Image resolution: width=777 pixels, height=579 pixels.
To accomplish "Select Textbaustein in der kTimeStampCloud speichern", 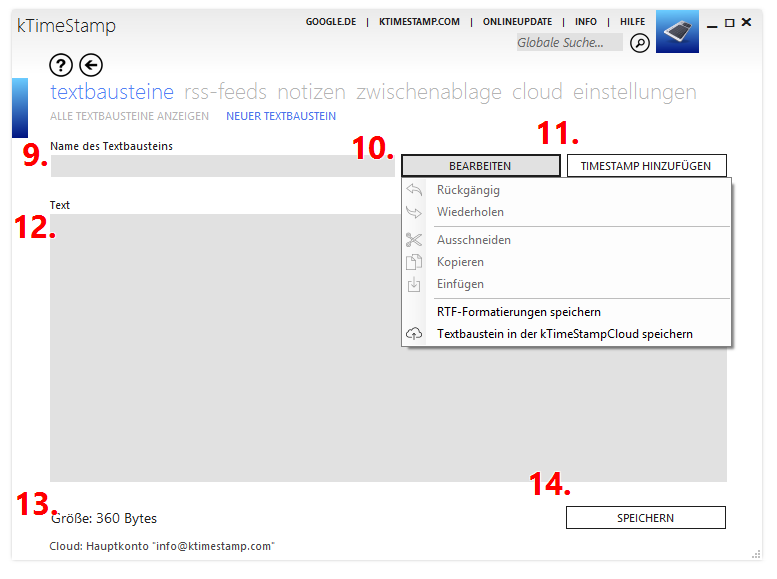I will tap(566, 334).
